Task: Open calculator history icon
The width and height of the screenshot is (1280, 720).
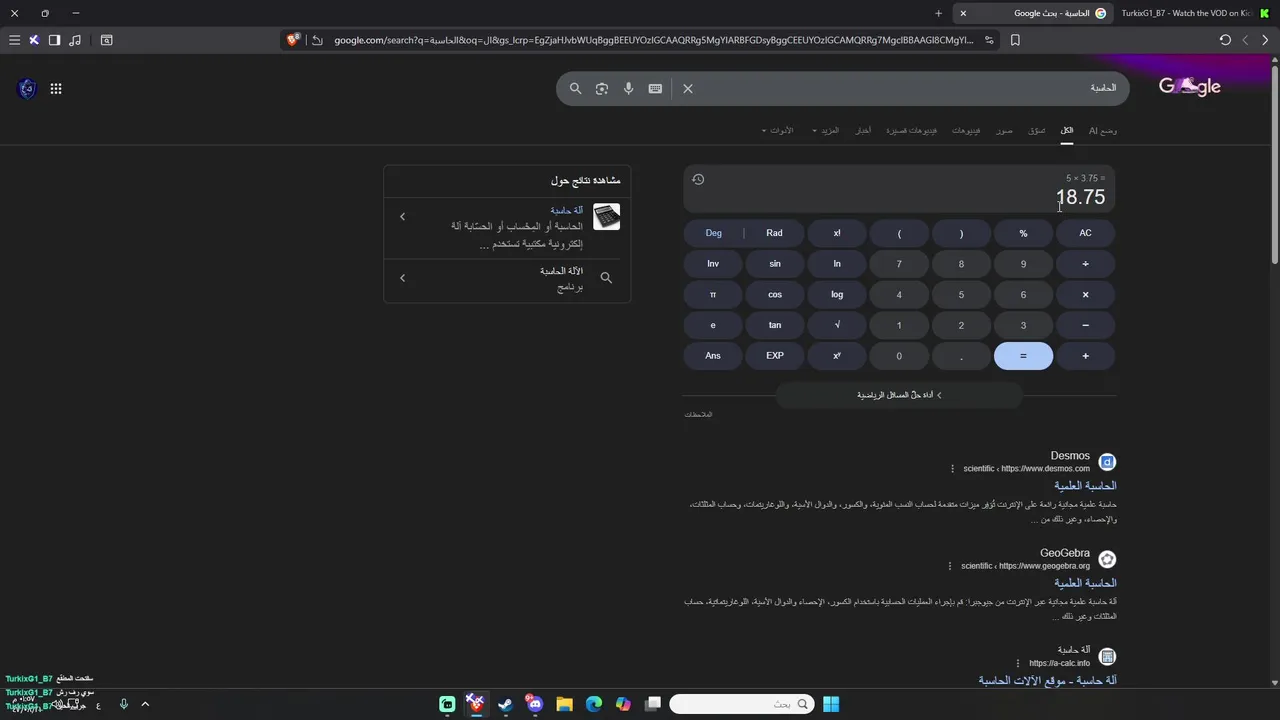Action: 698,180
